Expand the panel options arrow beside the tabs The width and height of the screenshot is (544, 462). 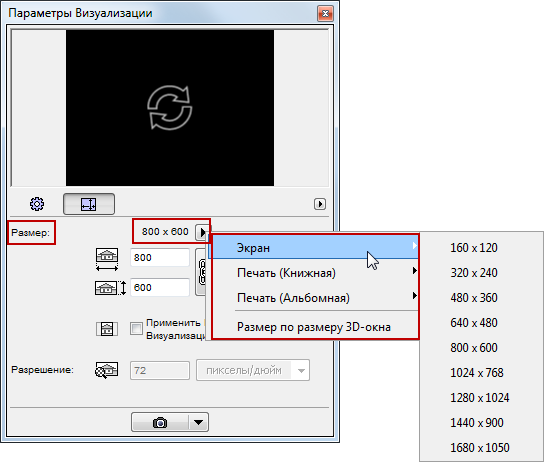coord(320,204)
